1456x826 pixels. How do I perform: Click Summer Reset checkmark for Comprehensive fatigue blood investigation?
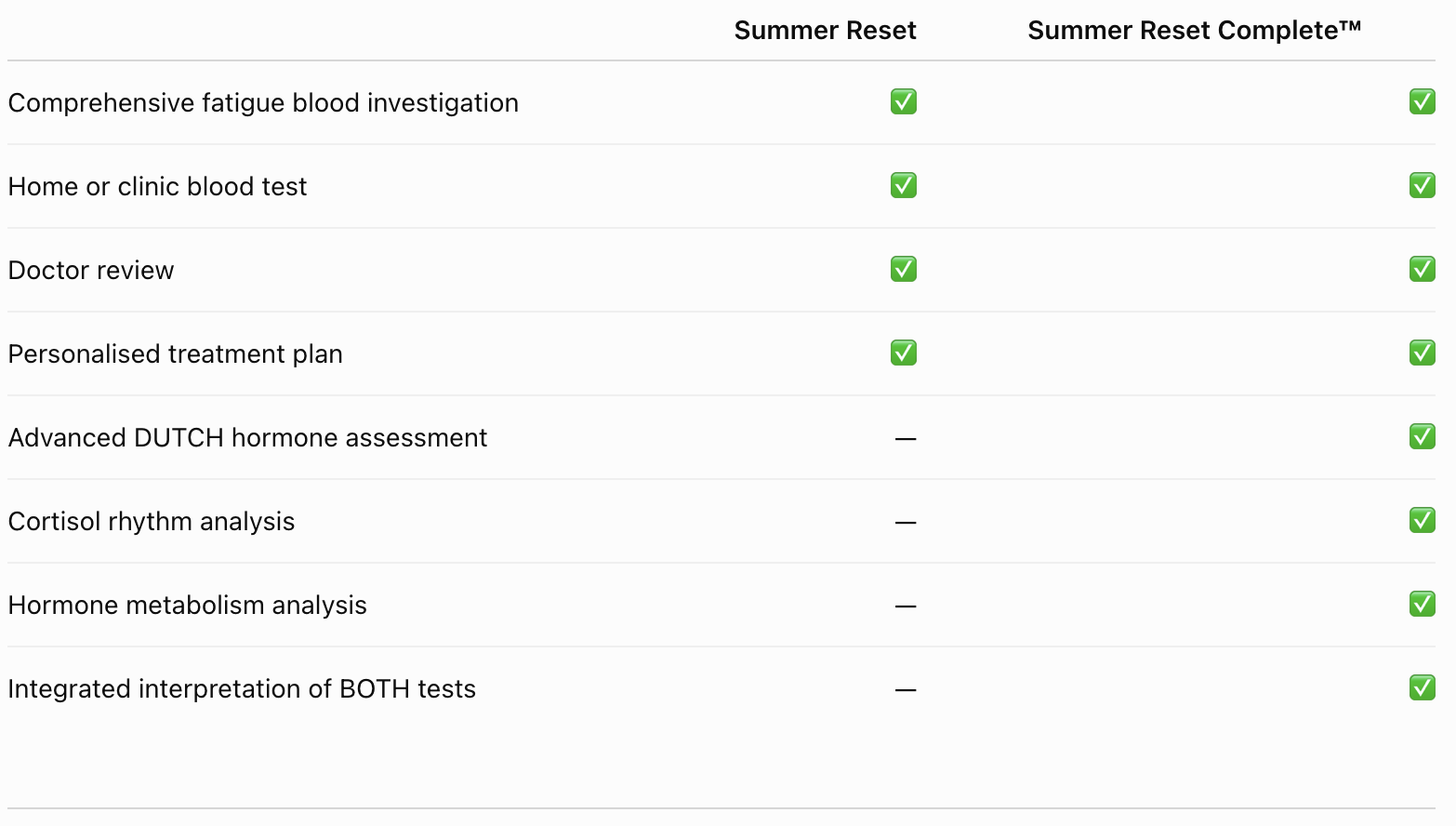coord(904,101)
